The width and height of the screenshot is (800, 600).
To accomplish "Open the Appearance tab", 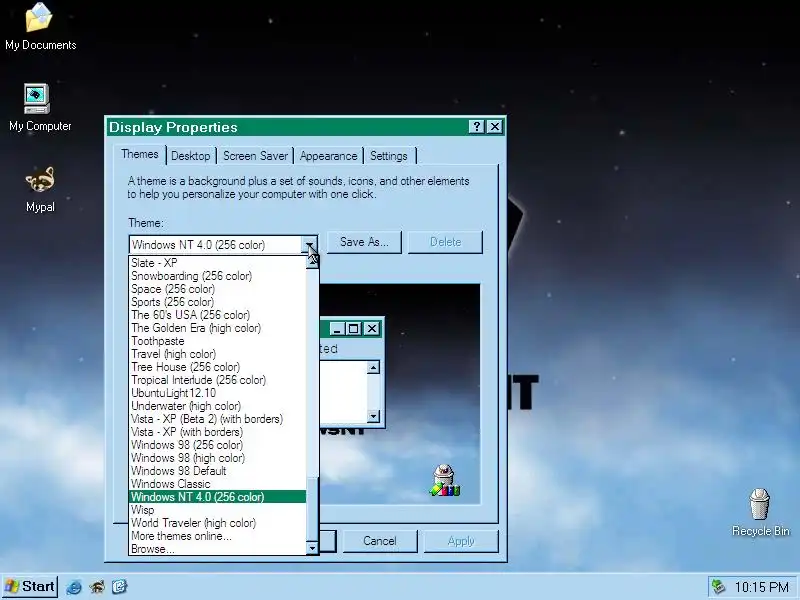I will tap(329, 156).
